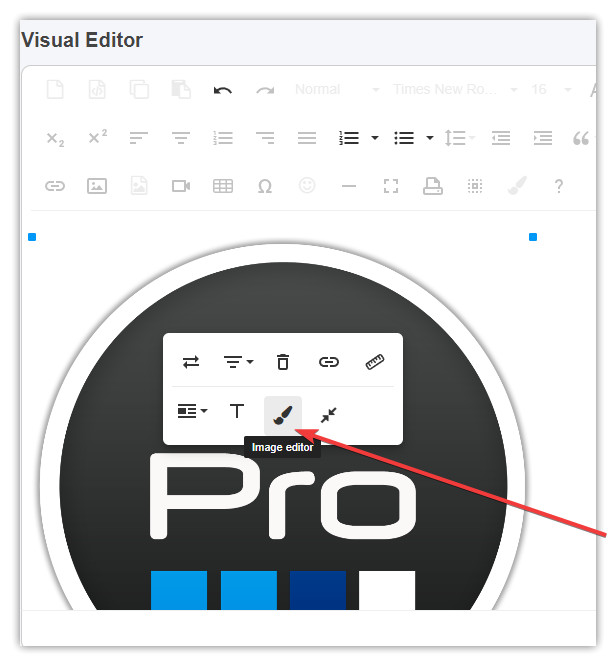The image size is (616, 666).
Task: Click the Justify alignment icon
Action: [x=307, y=138]
